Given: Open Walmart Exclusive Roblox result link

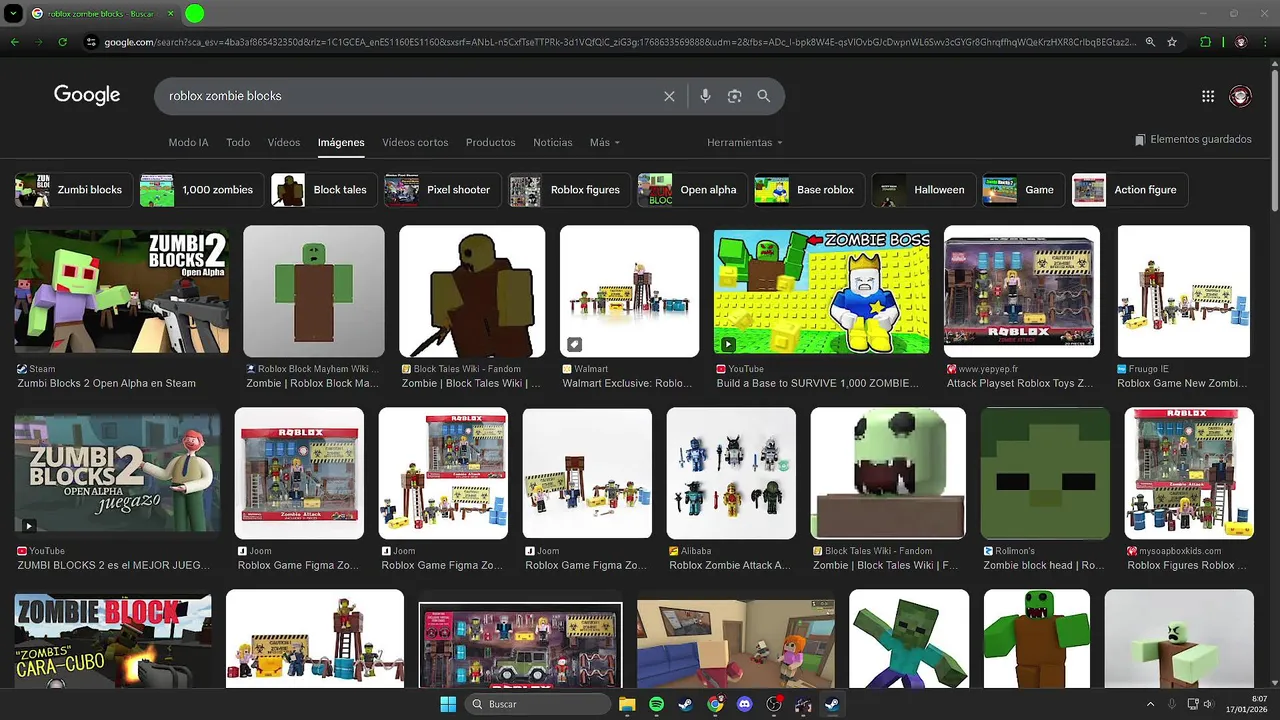Looking at the screenshot, I should (x=627, y=383).
